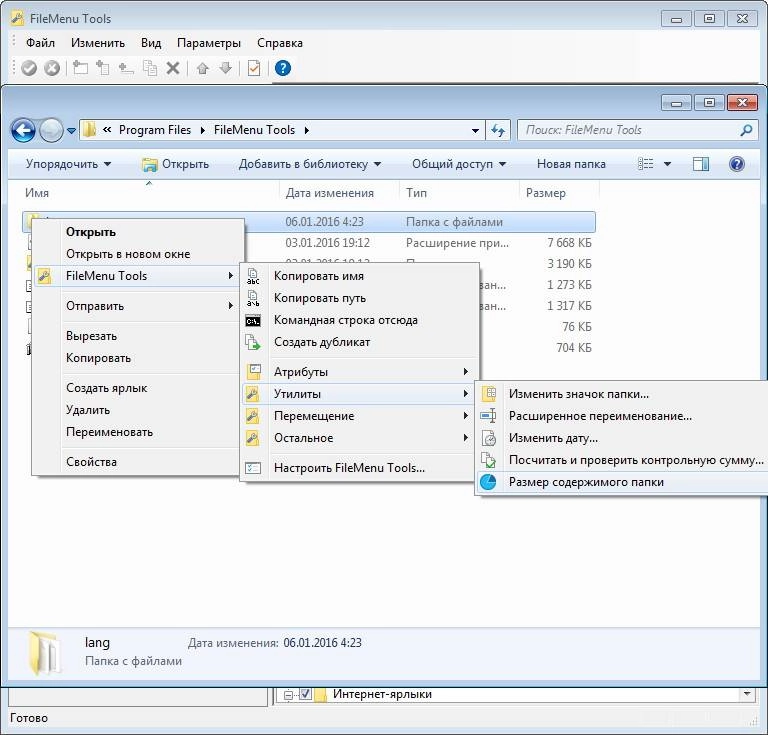Click the Program Files breadcrumb
768x735 pixels.
155,130
